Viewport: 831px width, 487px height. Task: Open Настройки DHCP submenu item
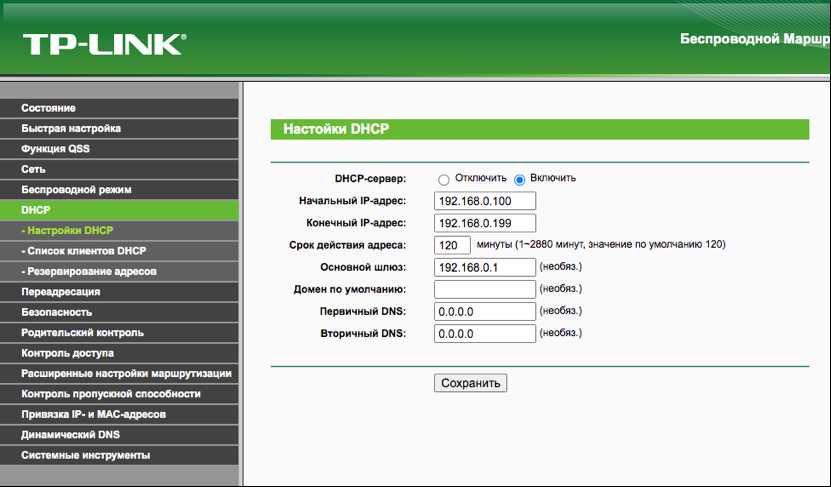tap(119, 231)
